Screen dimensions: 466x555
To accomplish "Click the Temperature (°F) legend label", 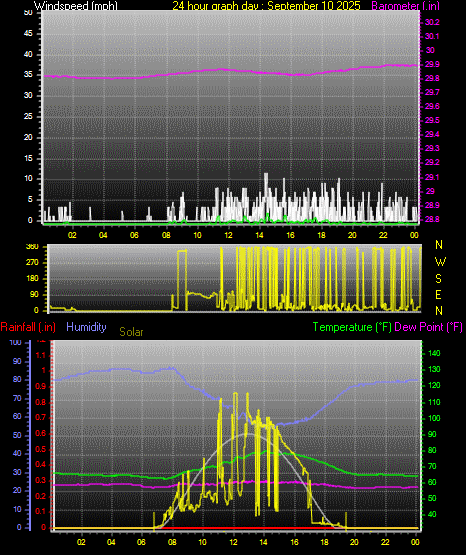I will (x=352, y=327).
